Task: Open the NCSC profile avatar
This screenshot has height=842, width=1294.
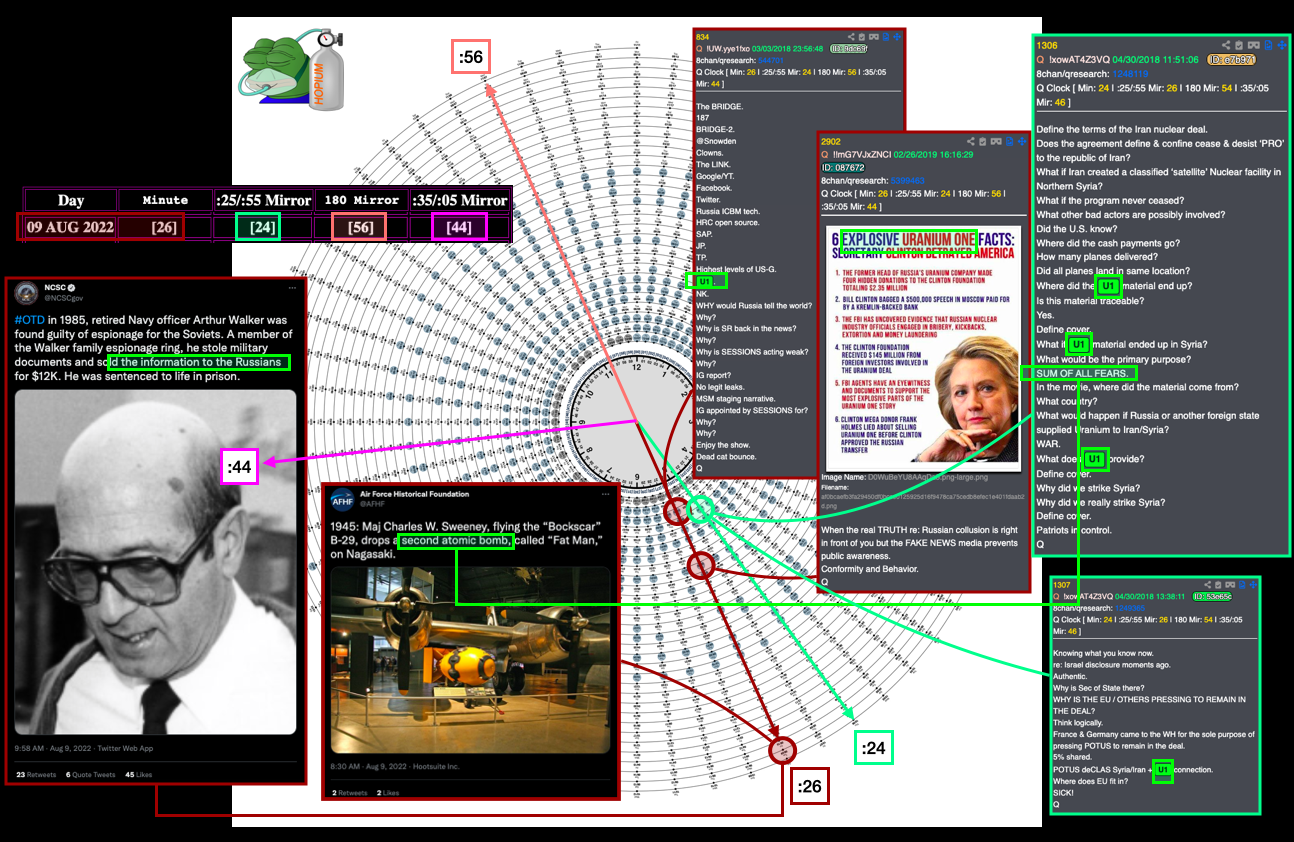Action: coord(26,291)
